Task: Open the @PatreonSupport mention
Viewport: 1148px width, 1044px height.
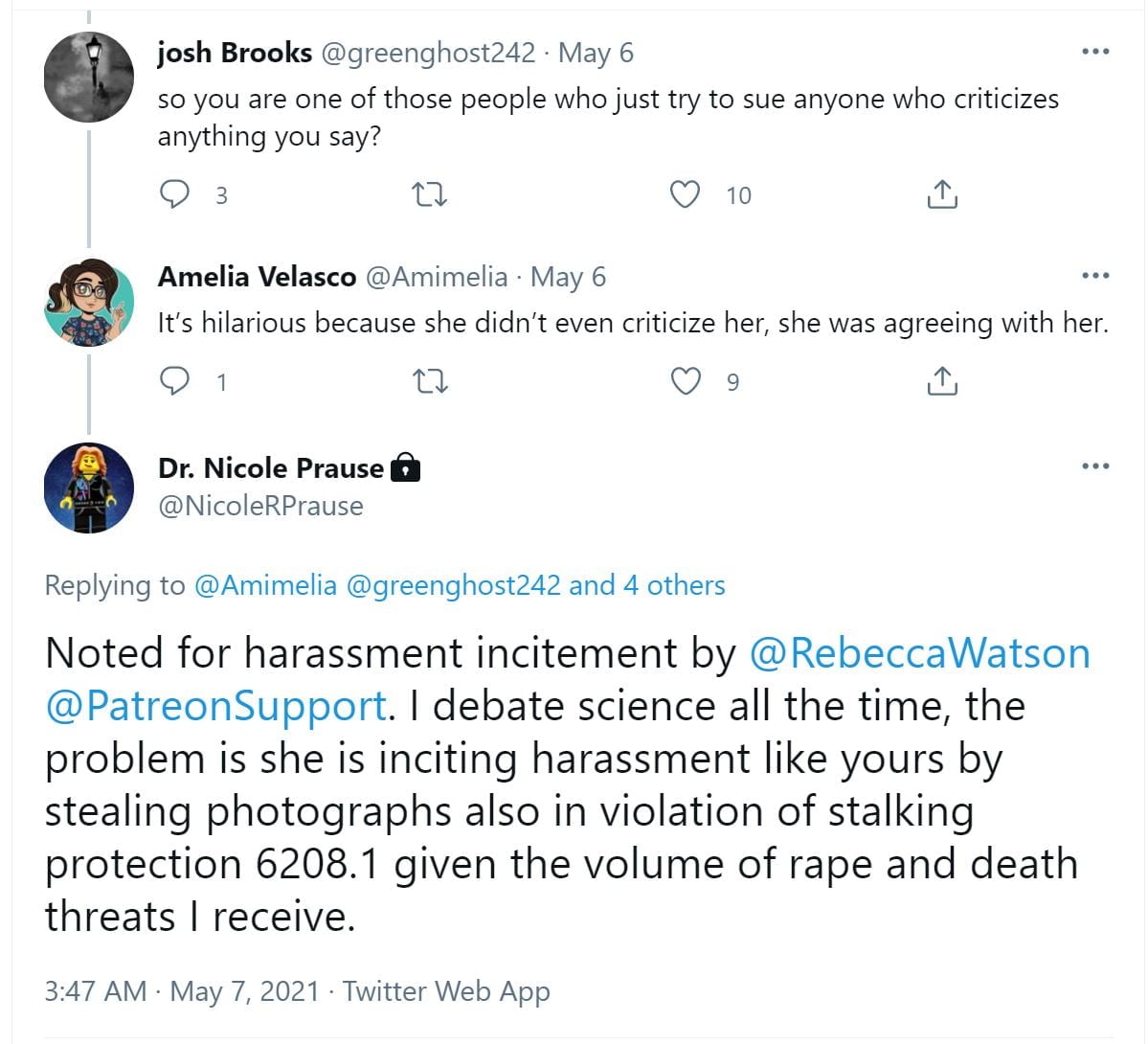Action: click(215, 706)
